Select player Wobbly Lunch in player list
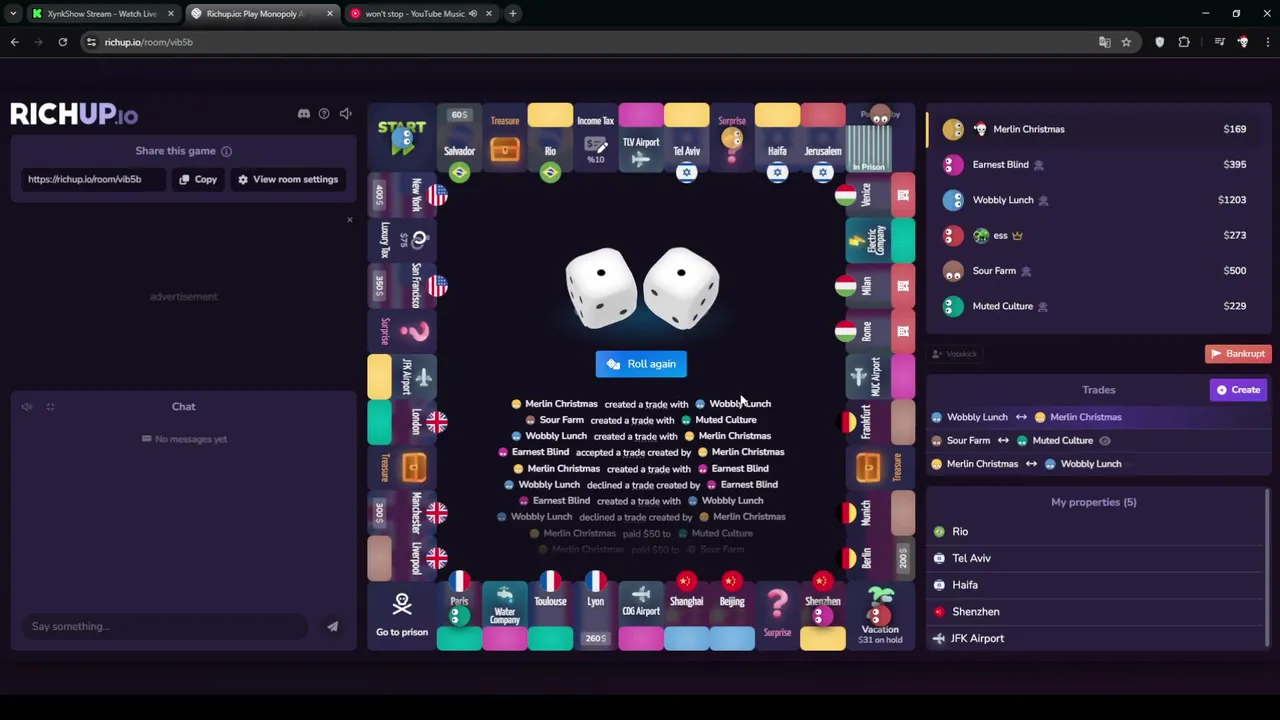The height and width of the screenshot is (720, 1280). tap(1097, 200)
